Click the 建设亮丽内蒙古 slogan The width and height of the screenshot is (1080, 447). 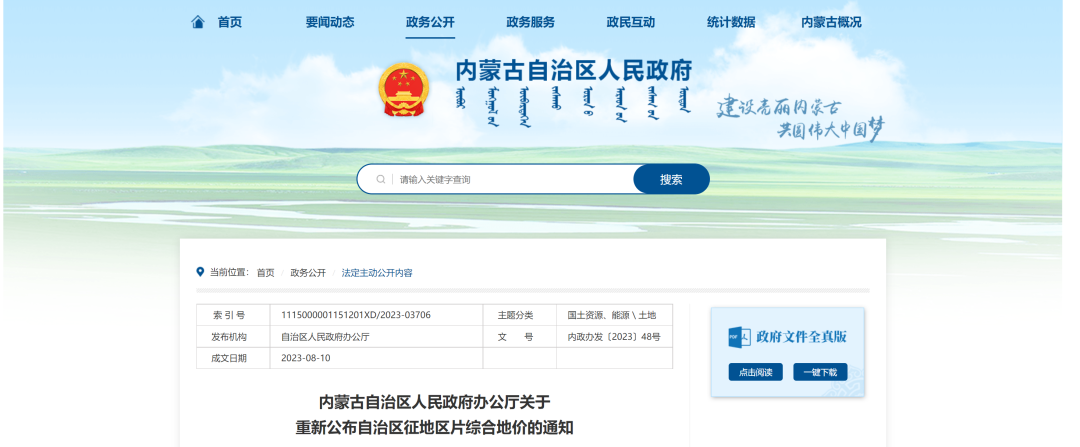779,107
